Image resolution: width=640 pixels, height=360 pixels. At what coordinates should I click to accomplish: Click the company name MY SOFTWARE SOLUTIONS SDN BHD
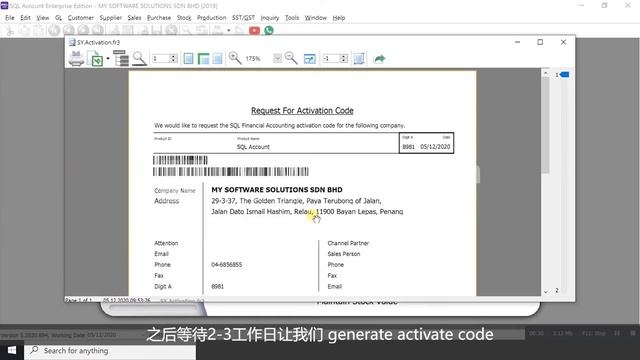pos(277,190)
